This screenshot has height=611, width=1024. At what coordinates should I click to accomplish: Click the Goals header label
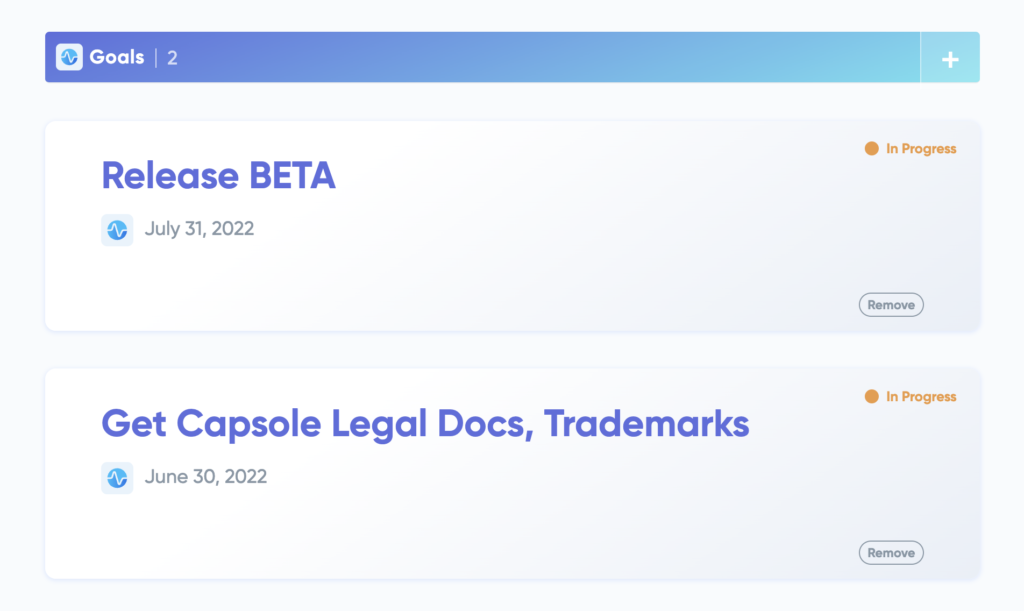click(117, 57)
